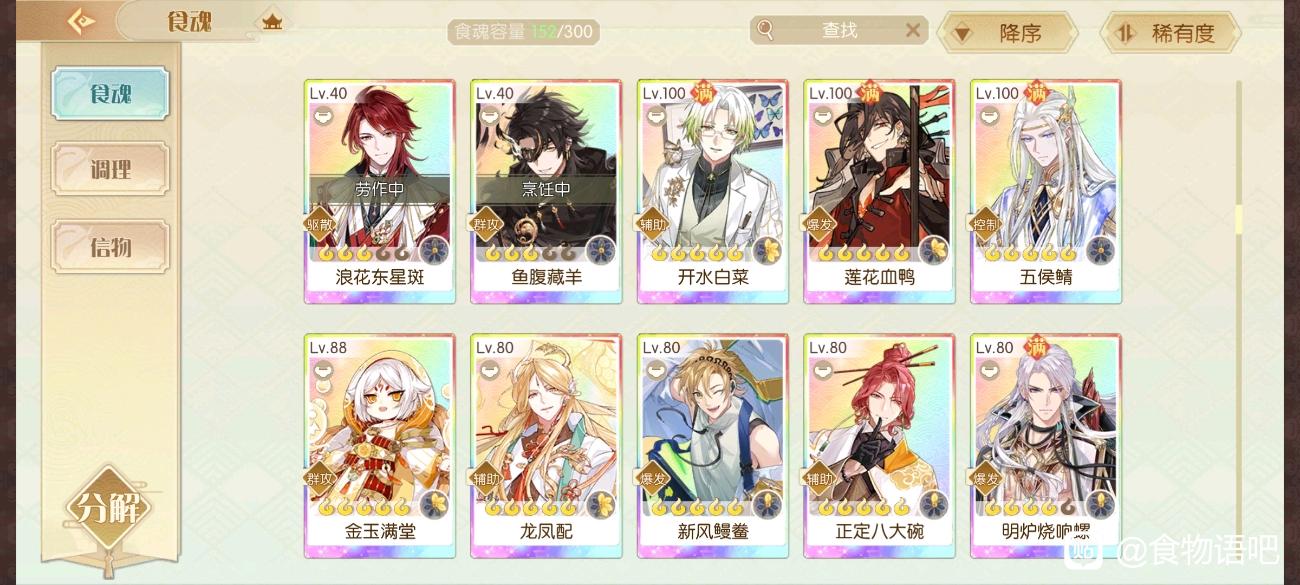Click the vertical scrollbar thumb
The width and height of the screenshot is (1300, 585).
click(x=1238, y=219)
